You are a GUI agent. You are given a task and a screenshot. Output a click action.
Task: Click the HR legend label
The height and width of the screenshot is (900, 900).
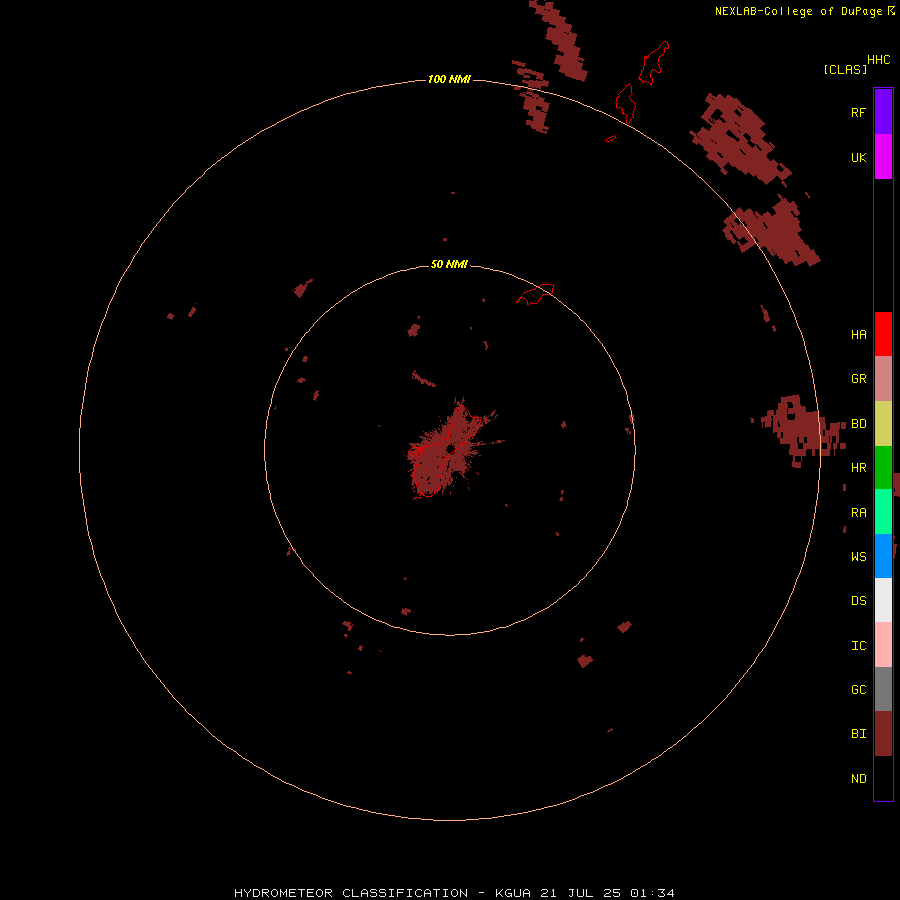[858, 468]
